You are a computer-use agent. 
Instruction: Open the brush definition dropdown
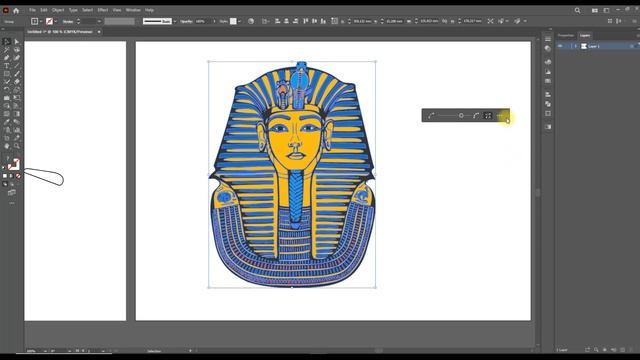[x=175, y=21]
